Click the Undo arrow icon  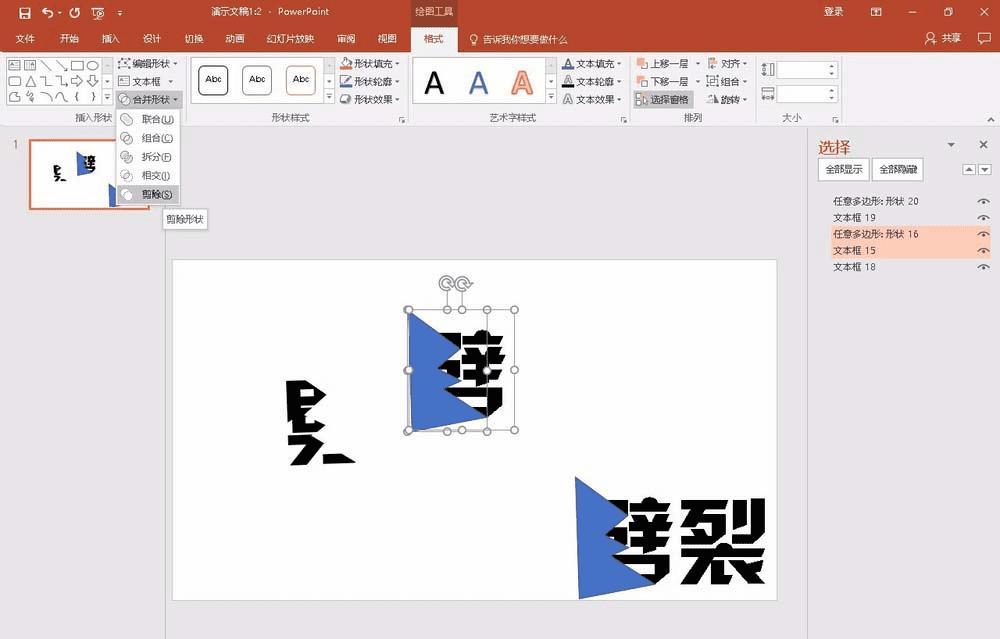(x=48, y=13)
